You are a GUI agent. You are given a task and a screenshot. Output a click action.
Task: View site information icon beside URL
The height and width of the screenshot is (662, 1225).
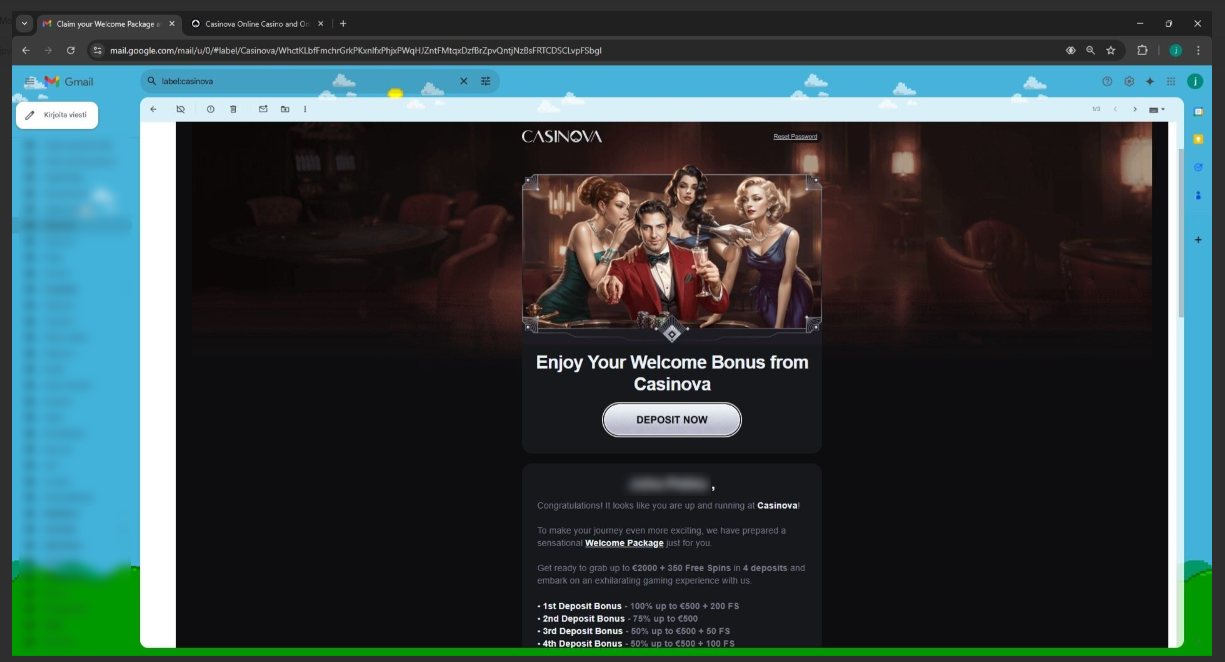(97, 50)
